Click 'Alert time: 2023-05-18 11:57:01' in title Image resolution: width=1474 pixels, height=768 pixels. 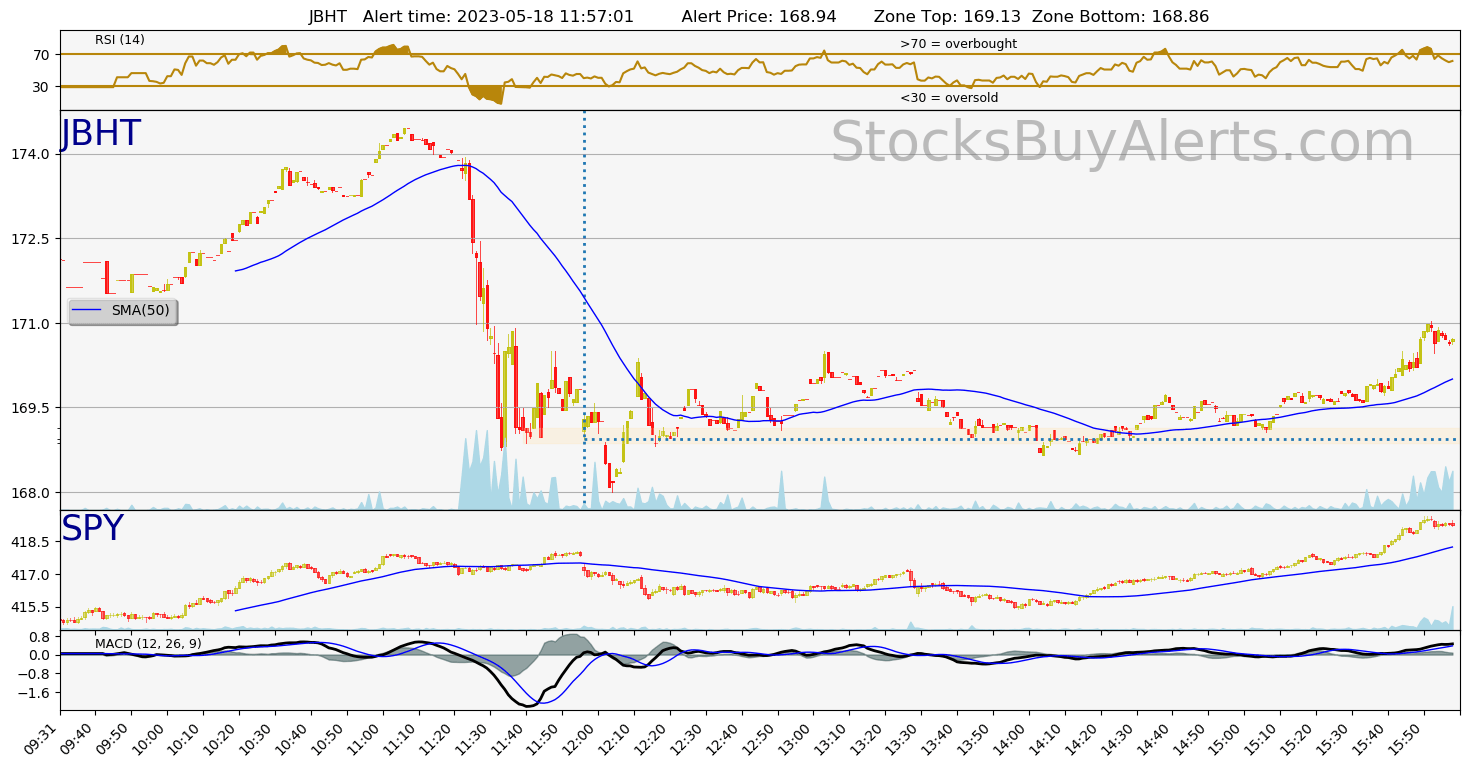[x=498, y=16]
